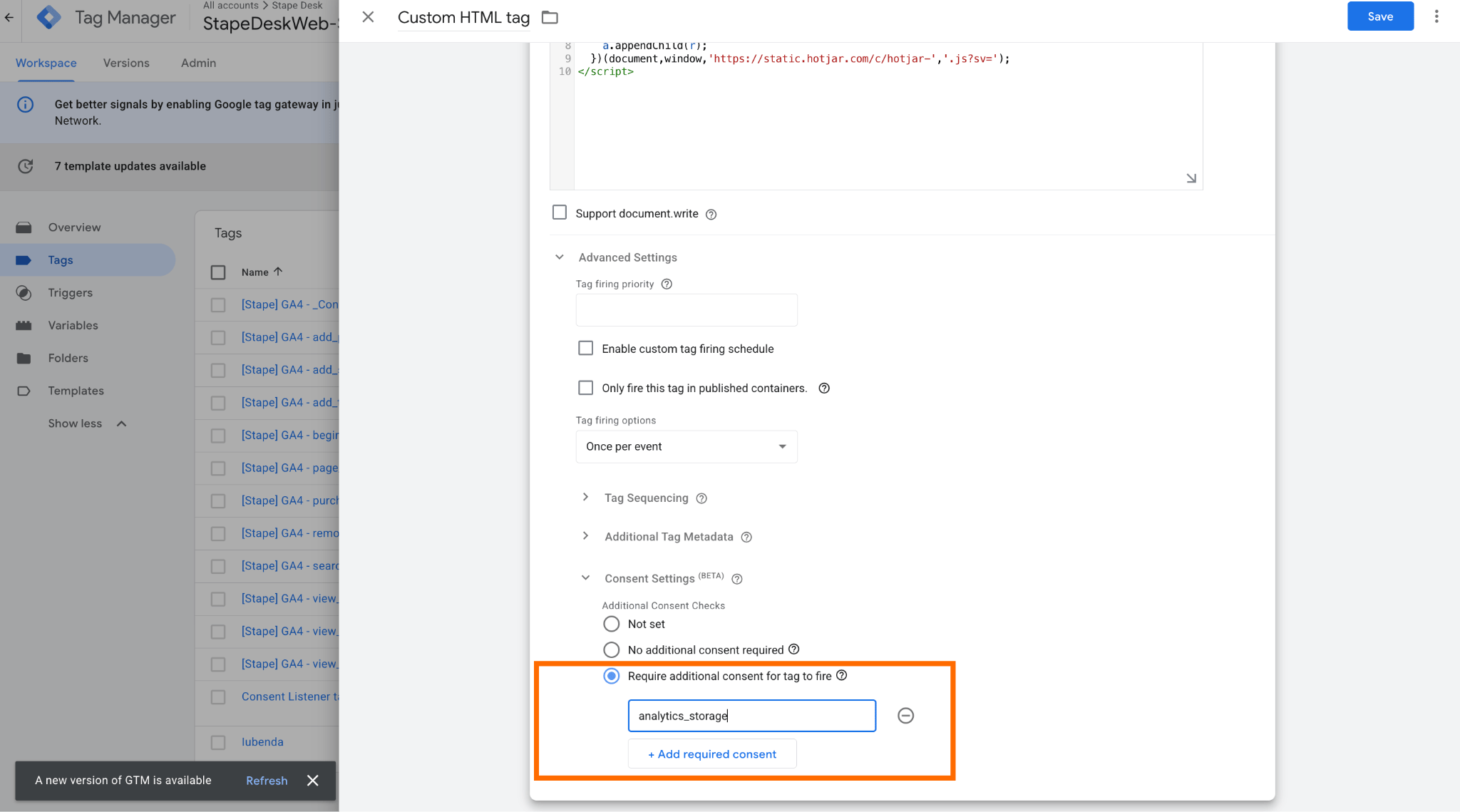Click help icon for Support document.write
The image size is (1460, 812).
click(711, 214)
